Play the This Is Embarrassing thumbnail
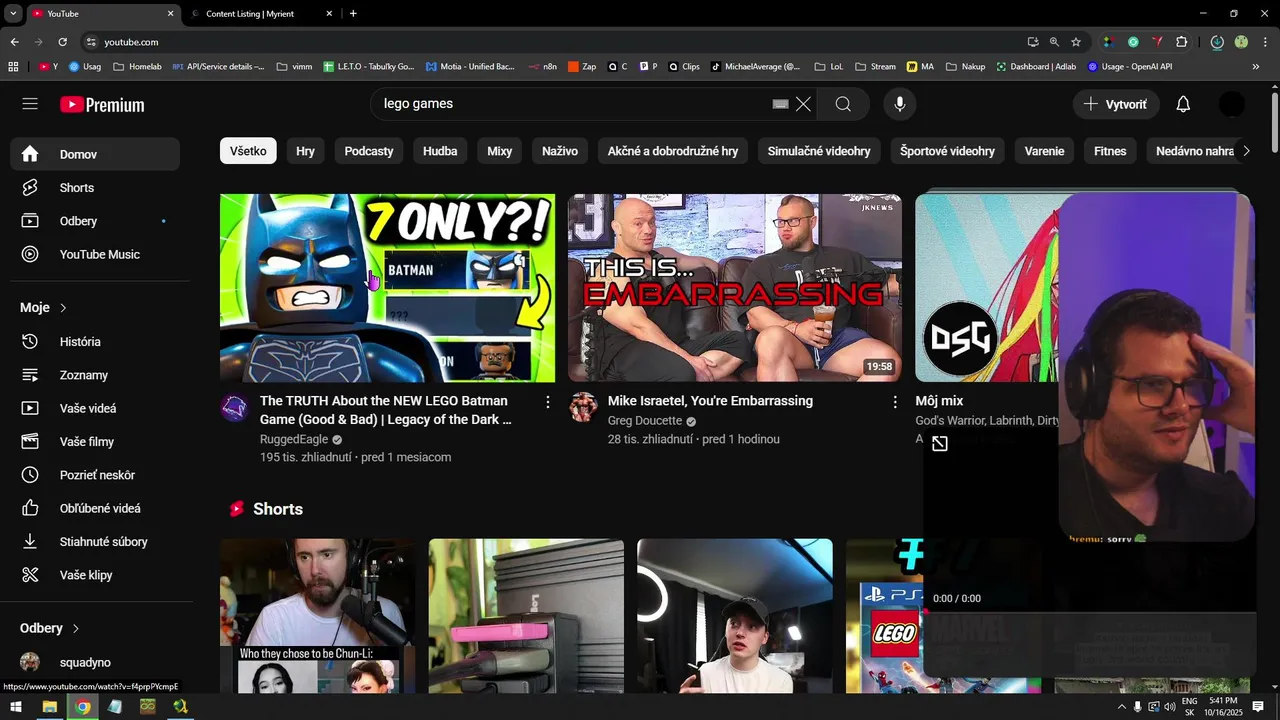Viewport: 1280px width, 720px height. (x=735, y=288)
